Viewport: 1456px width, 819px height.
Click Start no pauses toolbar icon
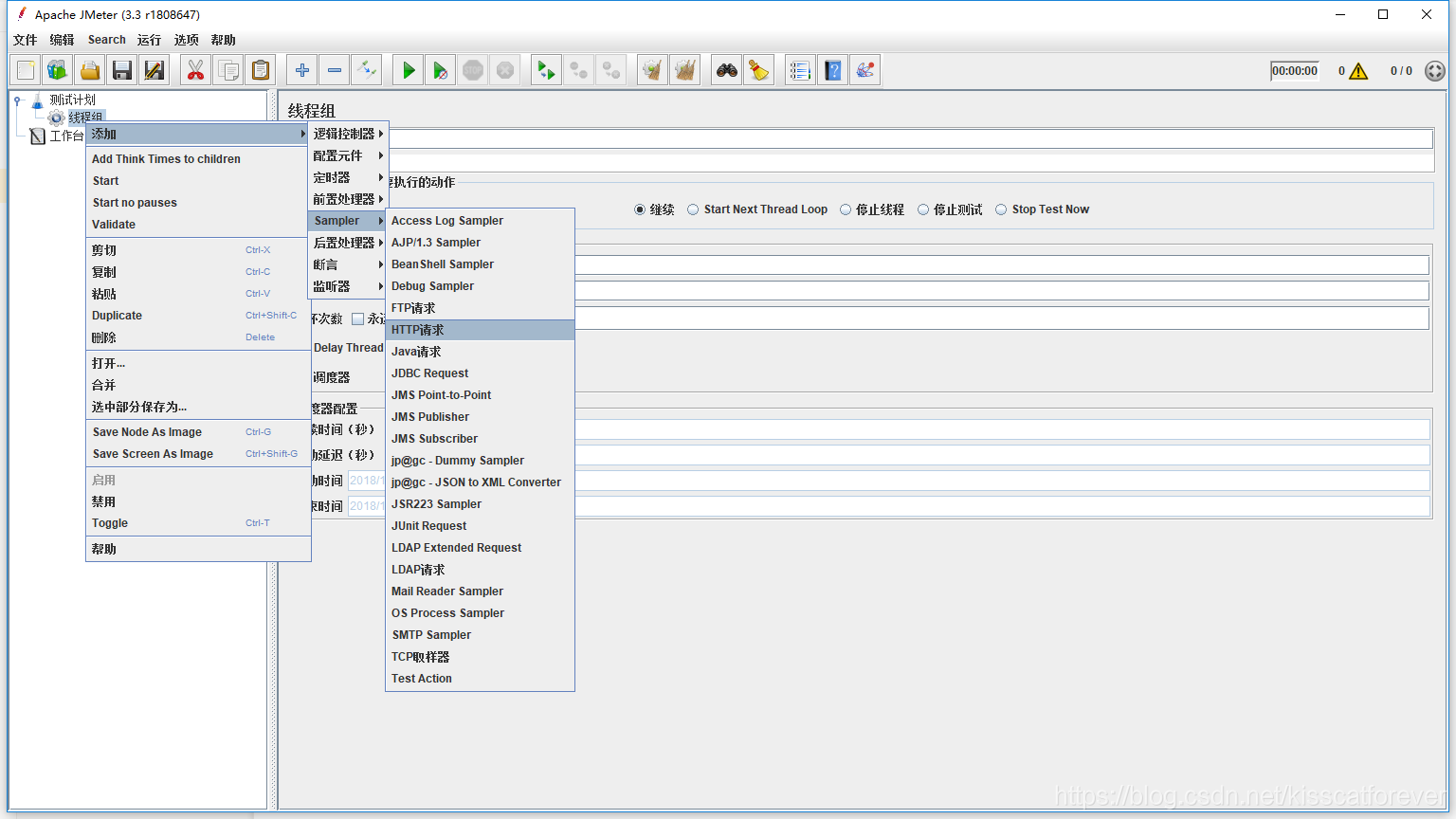441,70
